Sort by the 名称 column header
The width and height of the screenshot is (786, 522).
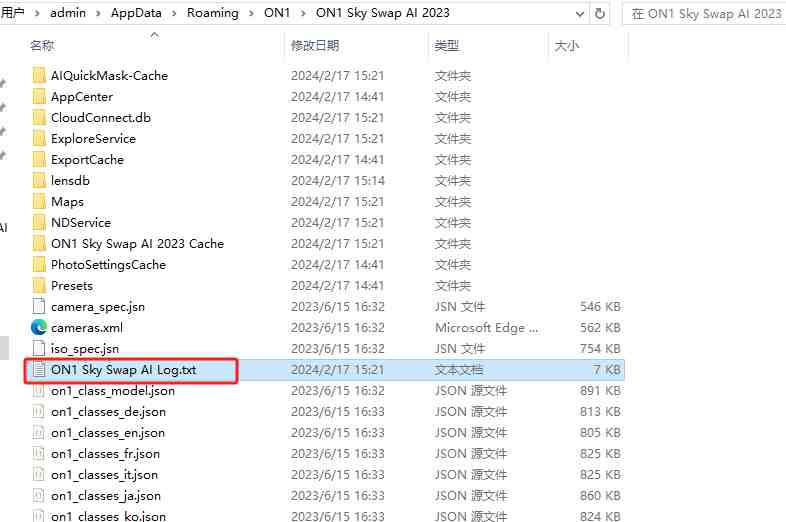click(x=42, y=46)
